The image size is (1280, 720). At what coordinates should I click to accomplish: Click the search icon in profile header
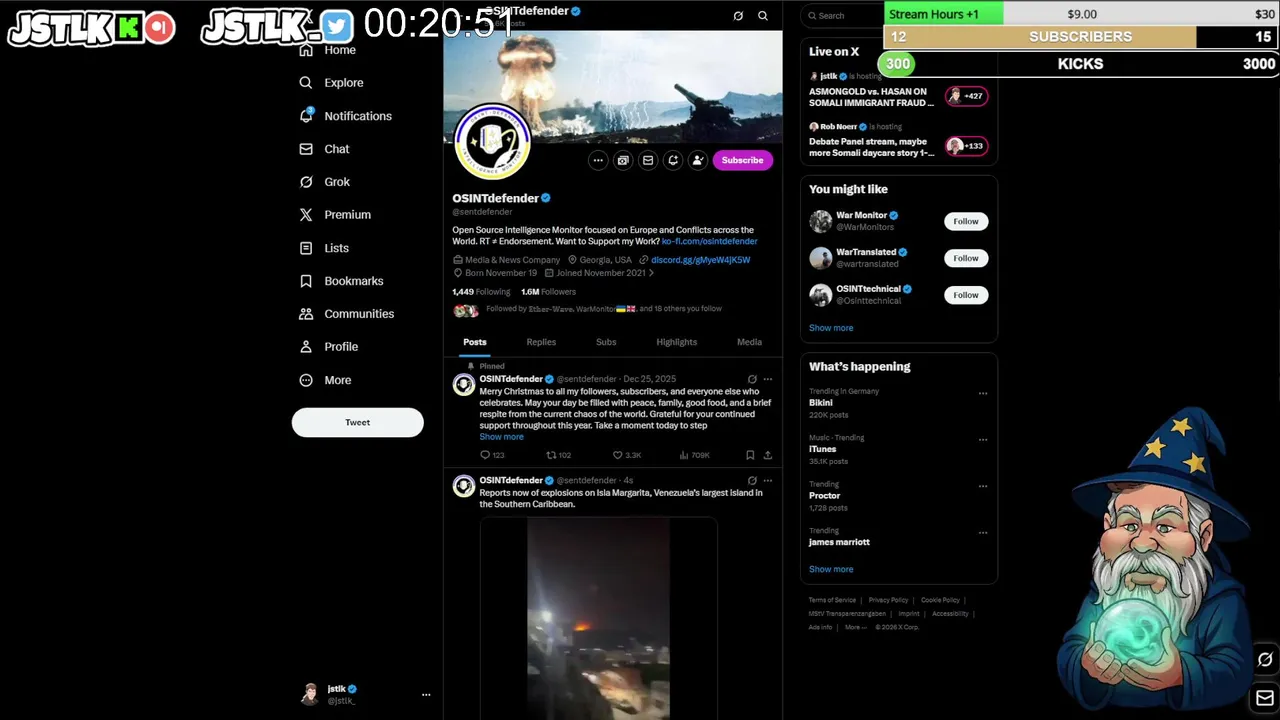click(763, 16)
